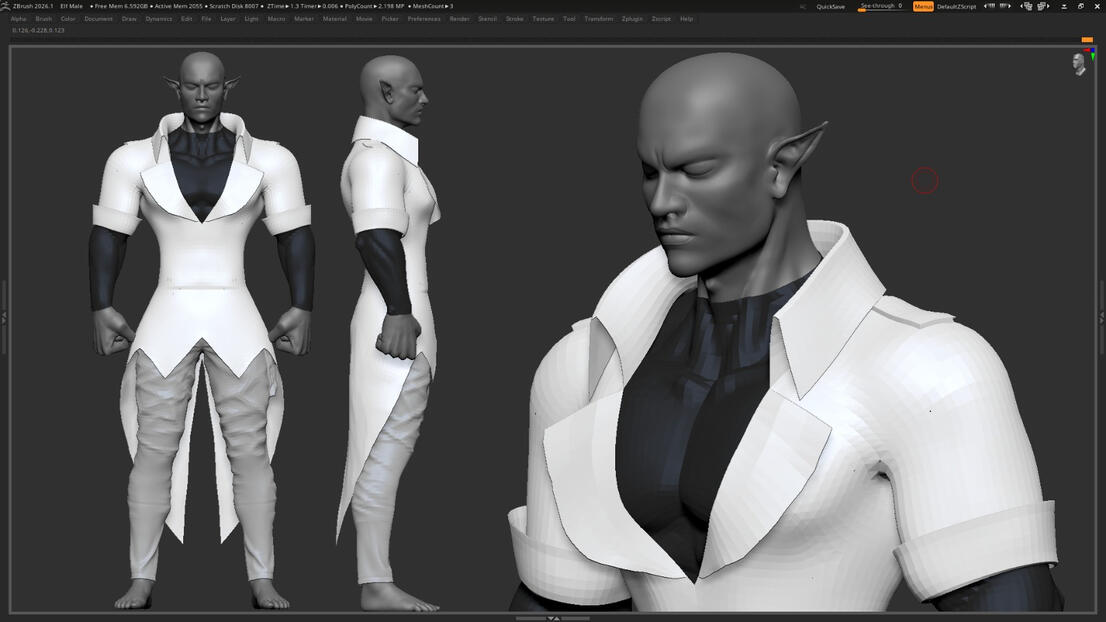Click the CamView head navigation widget
1106x622 pixels.
tap(1079, 65)
